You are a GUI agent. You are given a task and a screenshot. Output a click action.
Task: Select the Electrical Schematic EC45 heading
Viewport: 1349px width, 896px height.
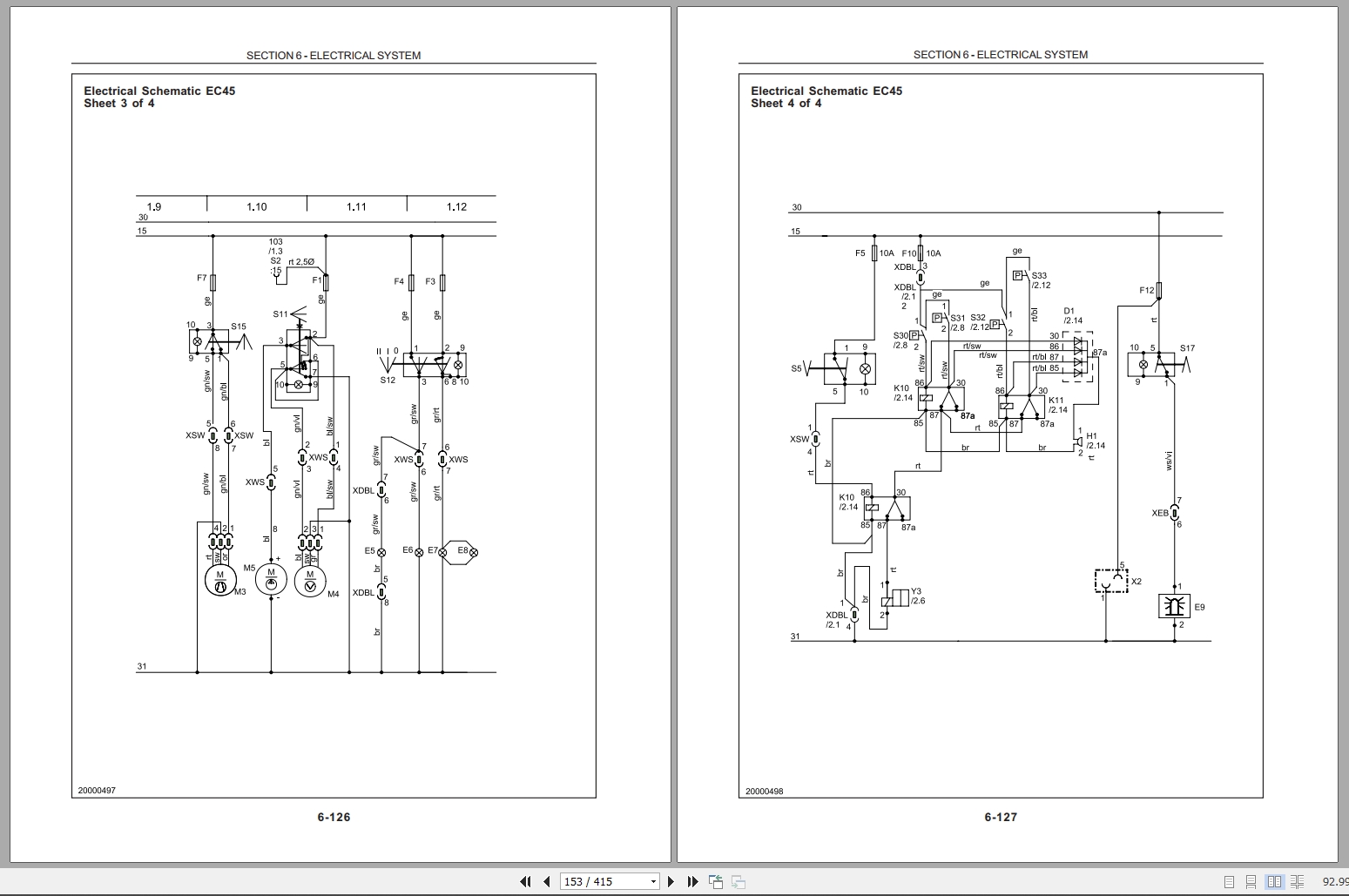click(x=160, y=91)
